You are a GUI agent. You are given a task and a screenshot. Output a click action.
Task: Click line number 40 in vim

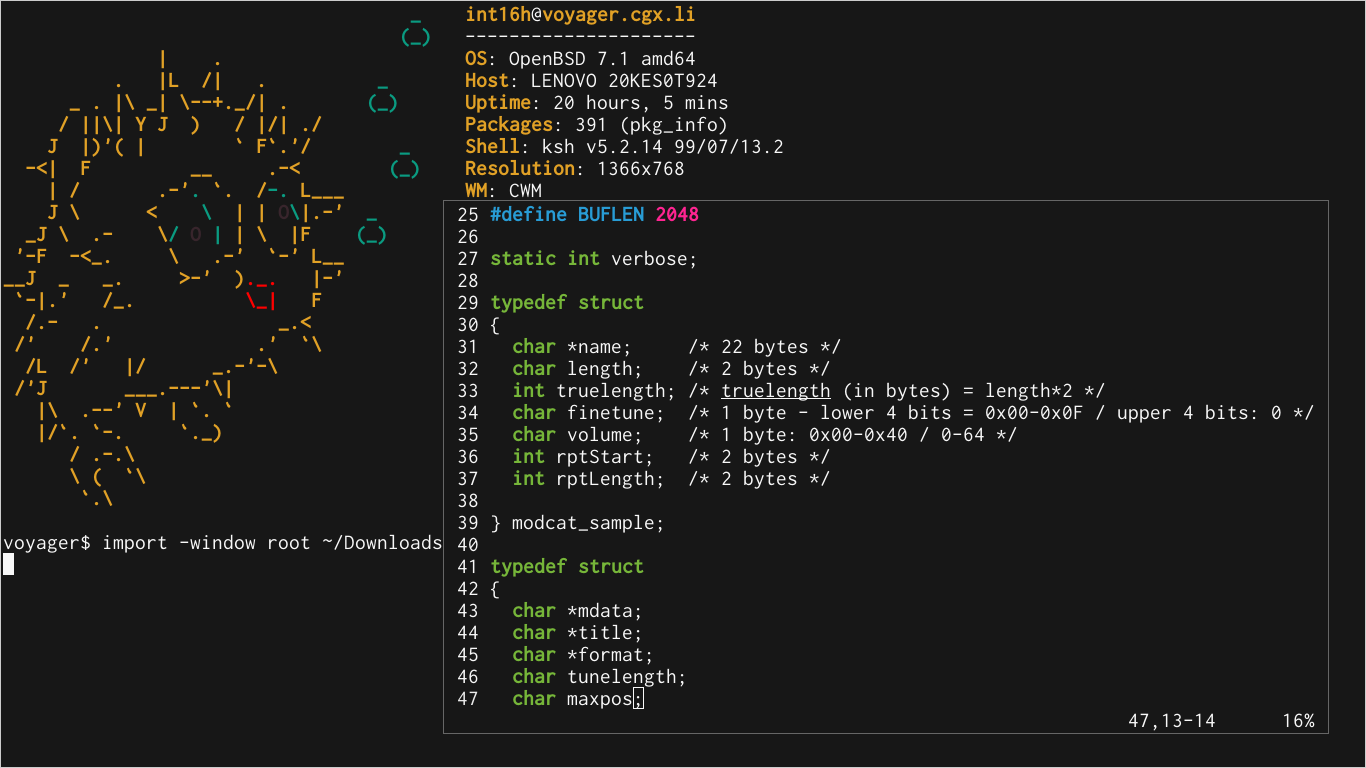pos(467,545)
